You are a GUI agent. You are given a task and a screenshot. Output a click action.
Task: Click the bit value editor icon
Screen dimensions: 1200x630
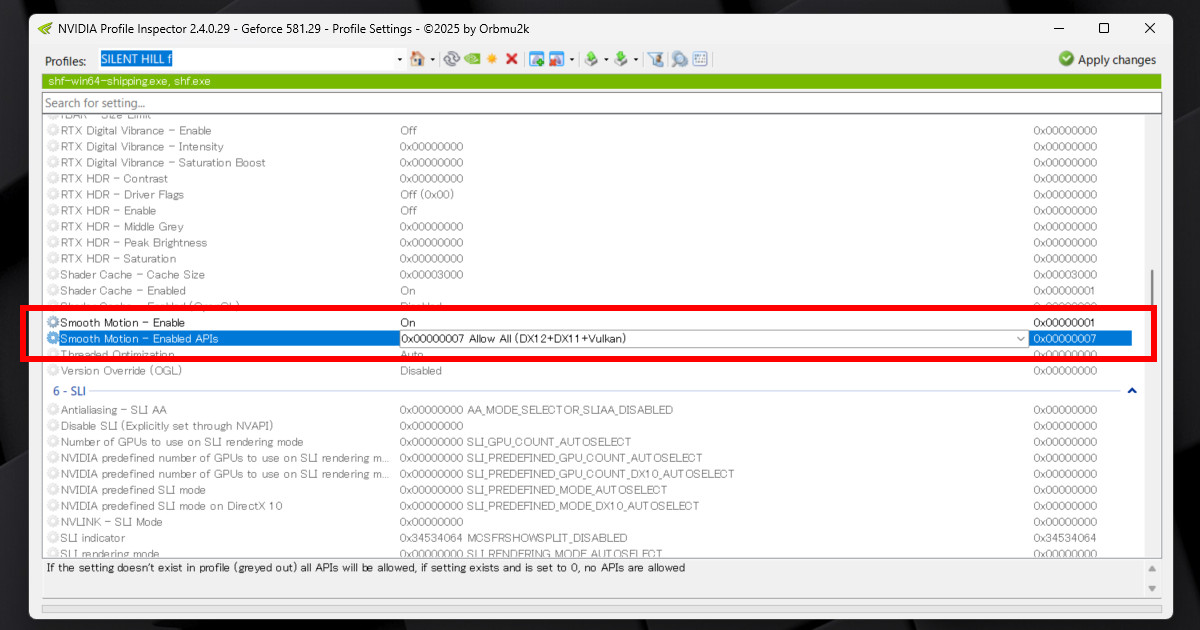click(700, 59)
